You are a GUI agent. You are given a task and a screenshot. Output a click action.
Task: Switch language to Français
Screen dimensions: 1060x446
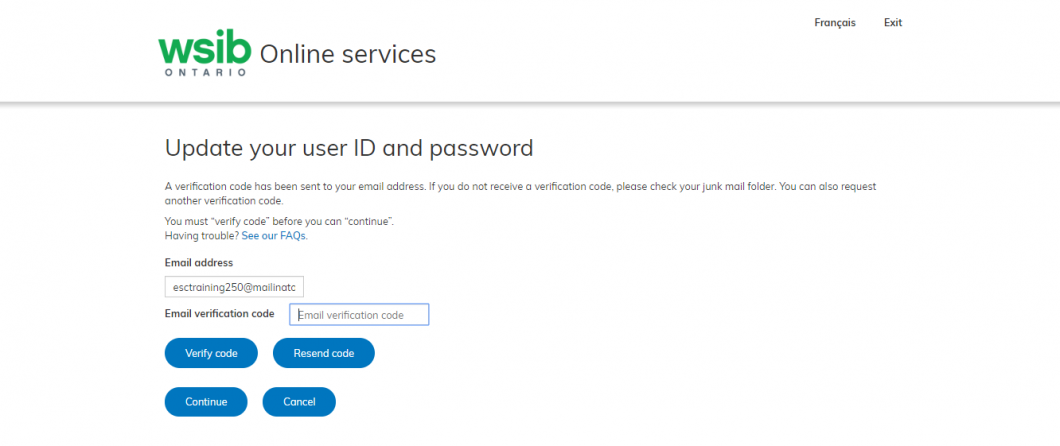(x=835, y=23)
